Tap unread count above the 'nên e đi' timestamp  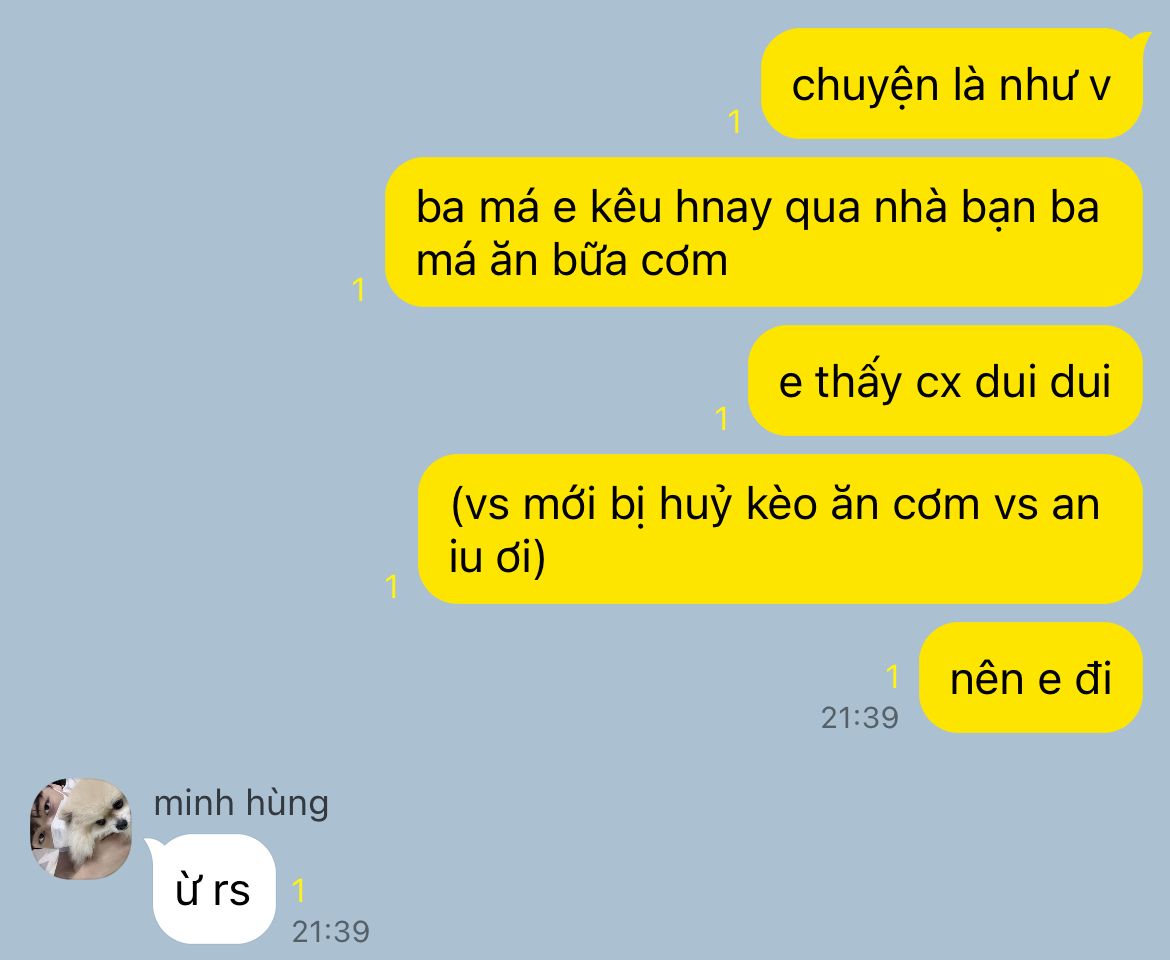(x=892, y=677)
